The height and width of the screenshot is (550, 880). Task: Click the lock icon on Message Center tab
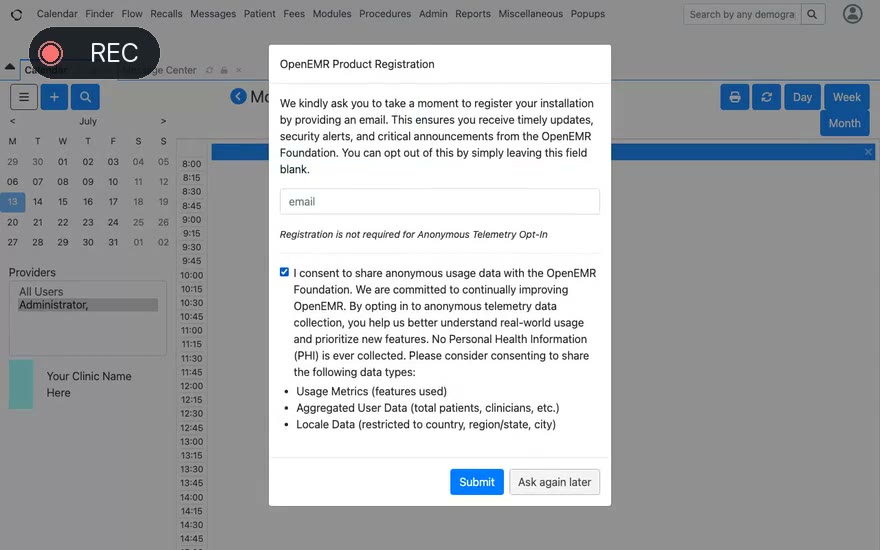pyautogui.click(x=224, y=70)
